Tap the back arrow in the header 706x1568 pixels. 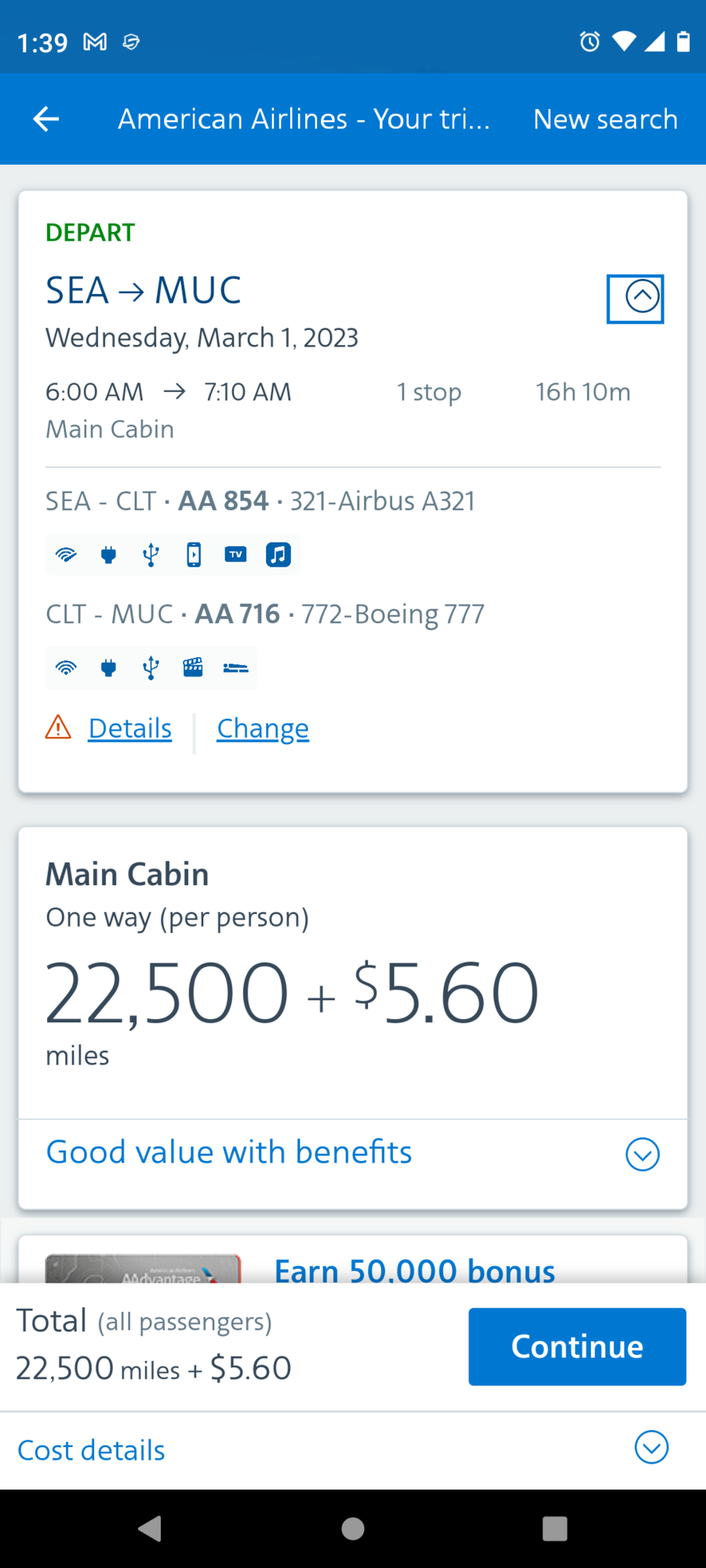pyautogui.click(x=46, y=119)
